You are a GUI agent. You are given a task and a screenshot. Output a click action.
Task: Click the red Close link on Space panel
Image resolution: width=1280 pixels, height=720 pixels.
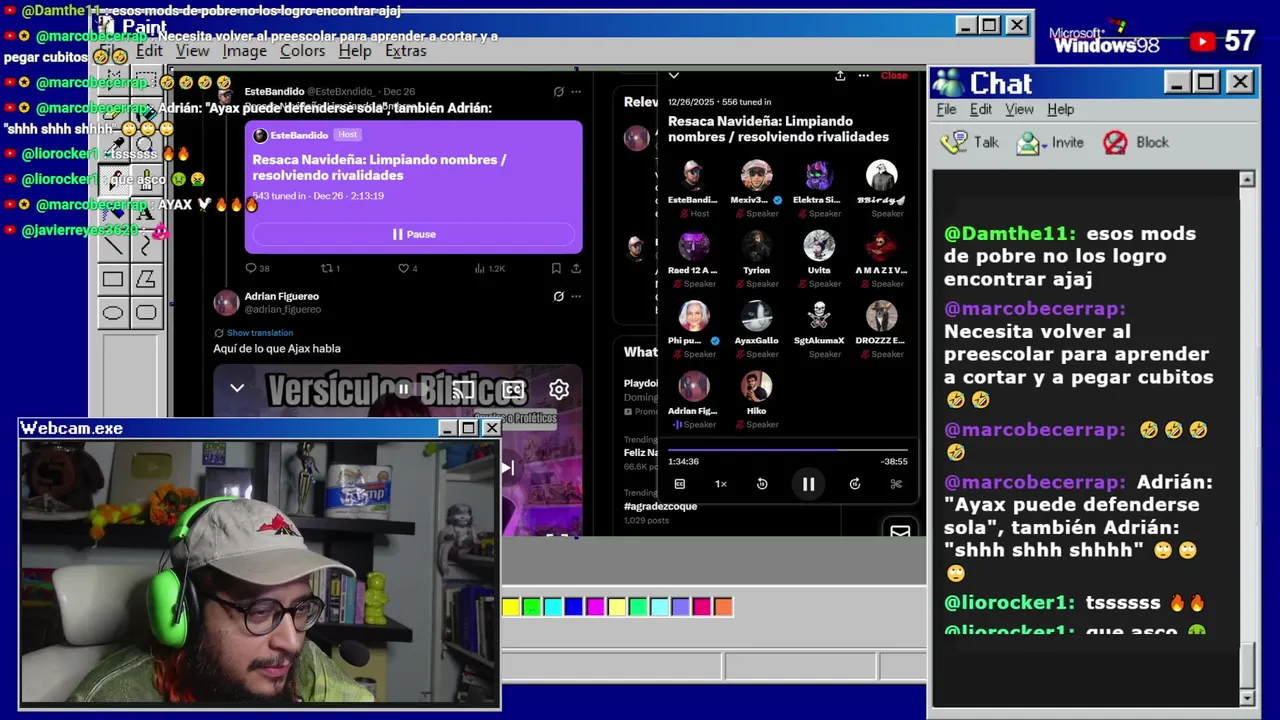(x=894, y=76)
